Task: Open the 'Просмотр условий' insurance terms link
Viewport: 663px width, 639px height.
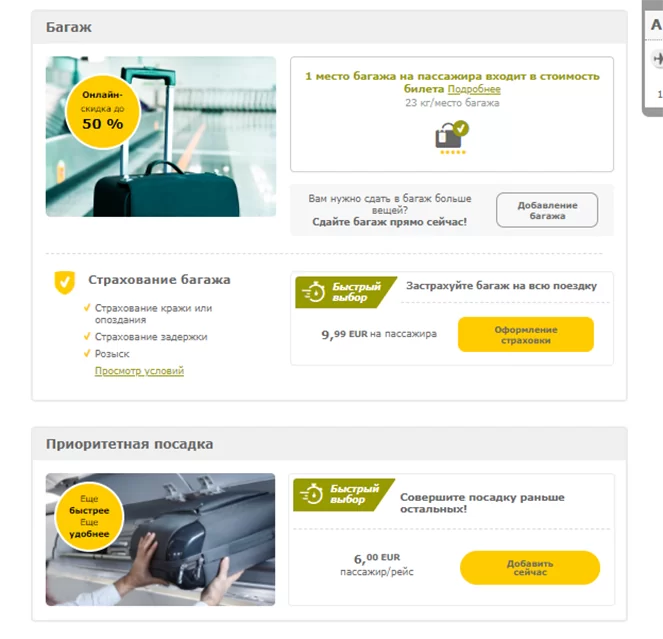Action: pos(139,371)
